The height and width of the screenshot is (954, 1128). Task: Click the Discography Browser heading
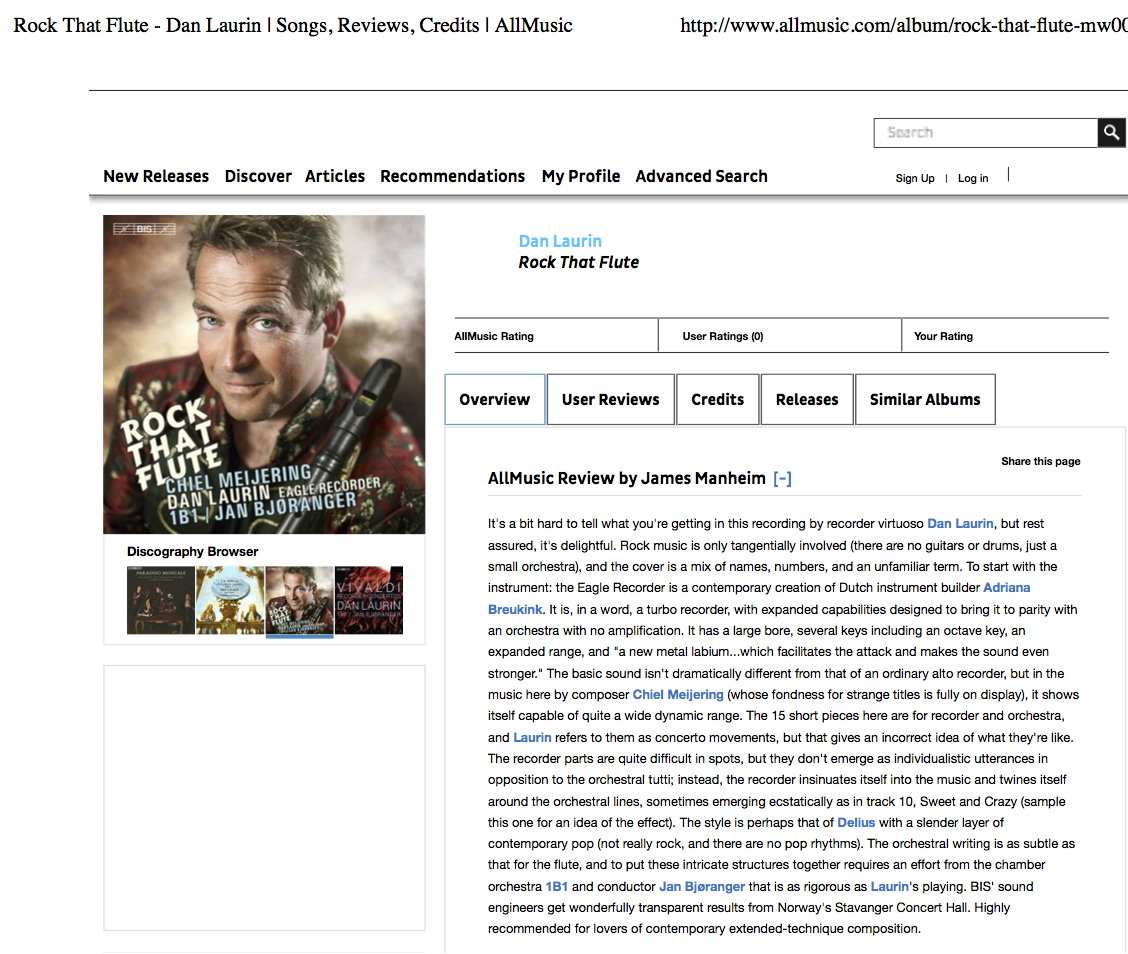pos(192,552)
